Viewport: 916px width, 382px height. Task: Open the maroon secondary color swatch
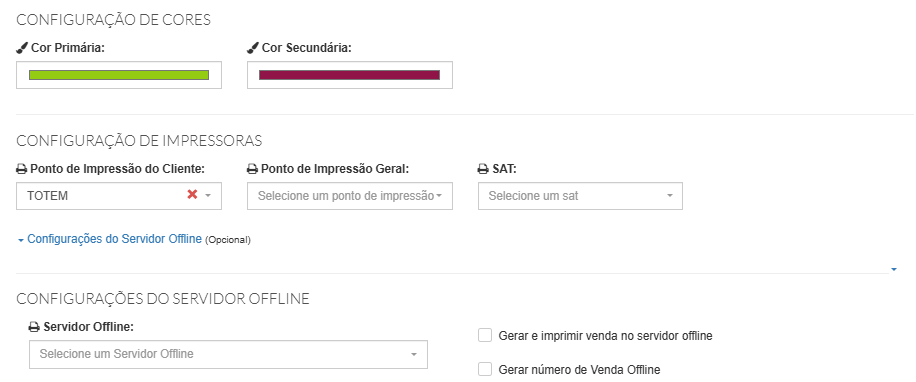pyautogui.click(x=349, y=75)
